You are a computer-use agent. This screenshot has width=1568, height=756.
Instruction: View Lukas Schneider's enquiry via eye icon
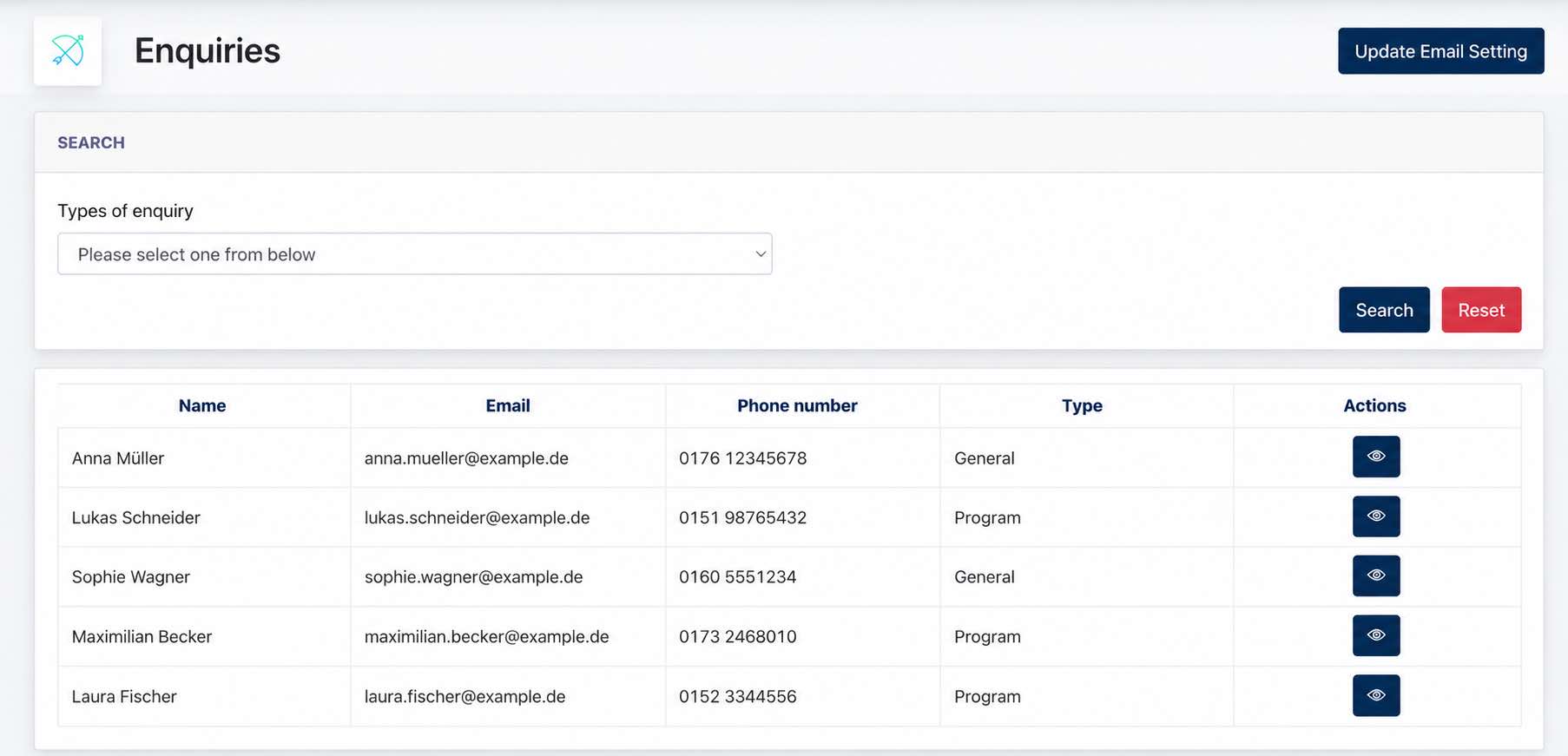click(x=1376, y=516)
